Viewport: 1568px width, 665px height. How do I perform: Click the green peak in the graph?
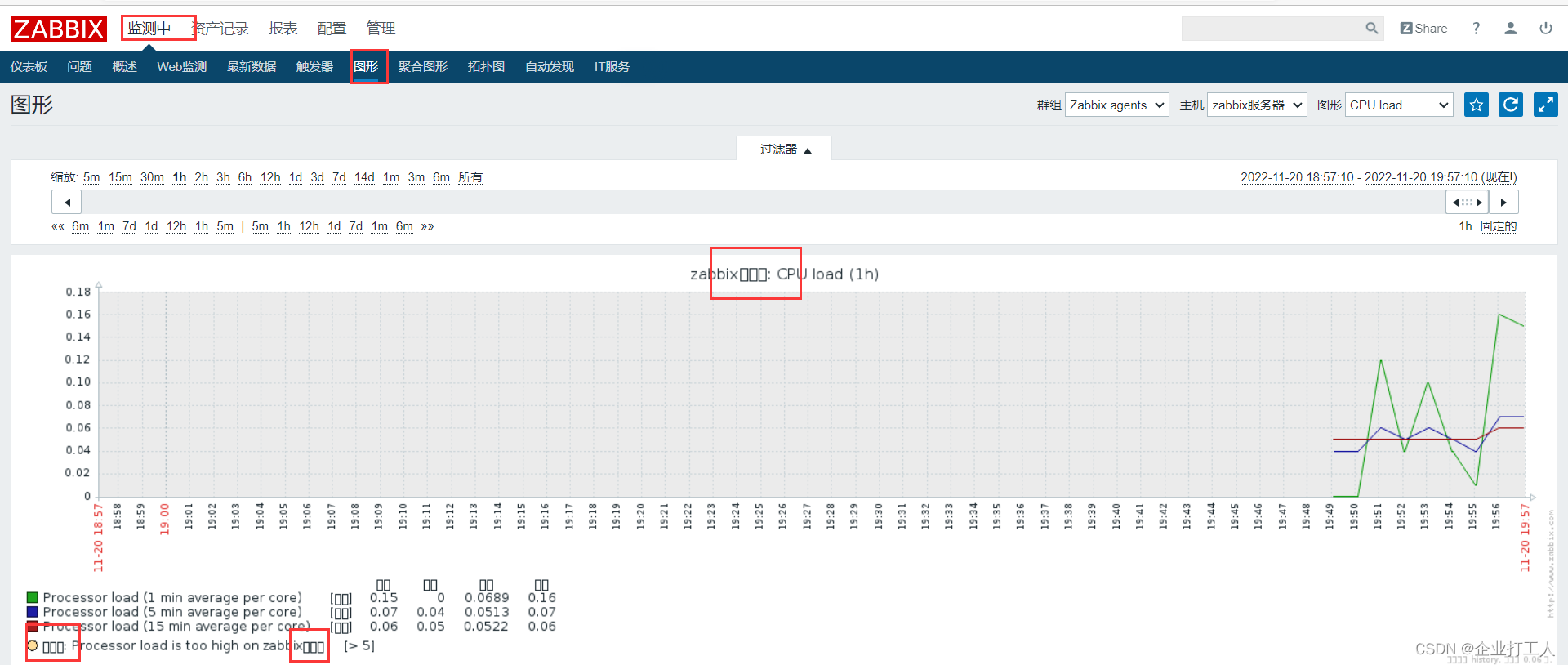[x=1499, y=315]
